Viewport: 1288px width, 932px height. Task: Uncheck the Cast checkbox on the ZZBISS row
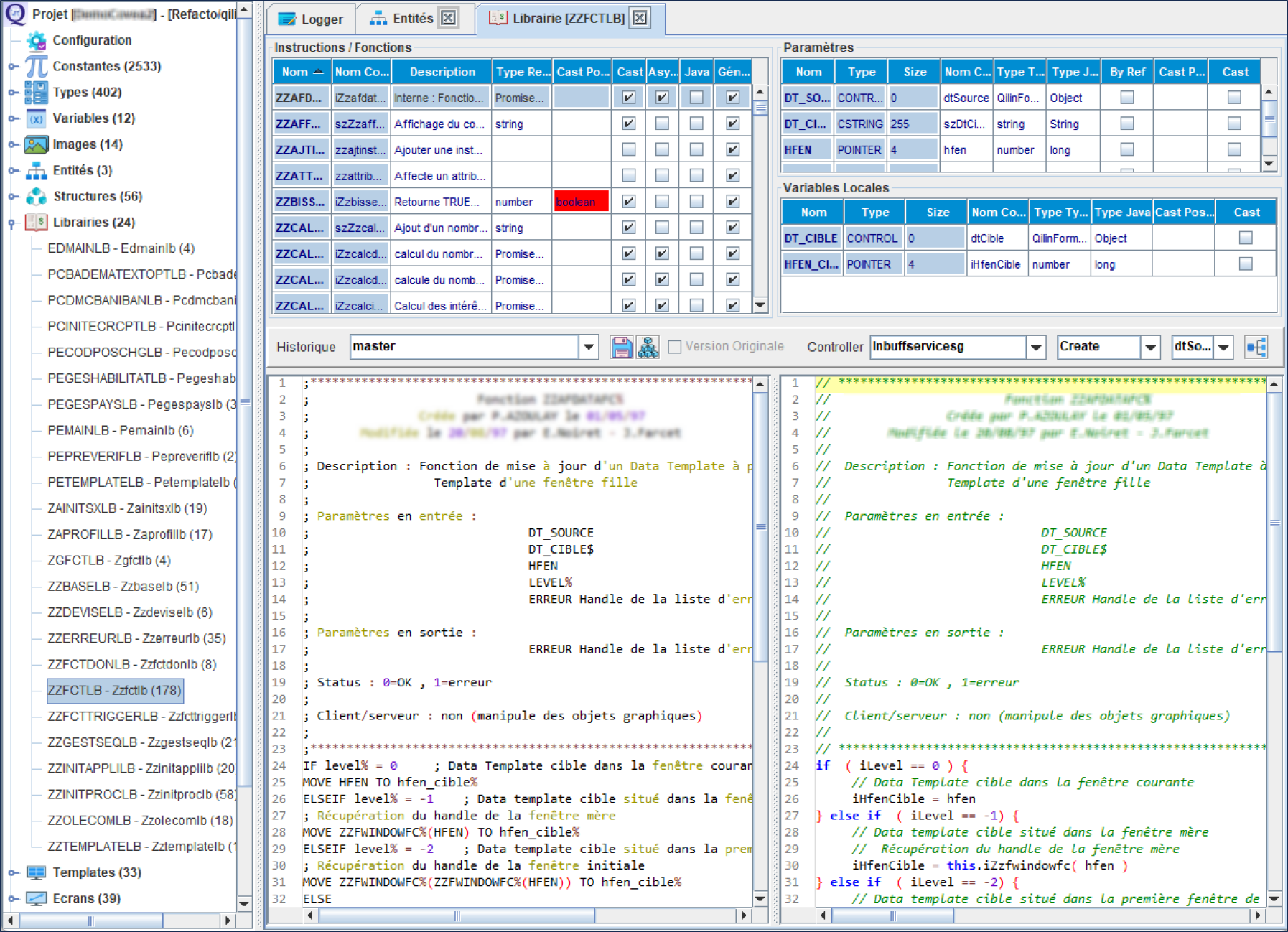(627, 202)
